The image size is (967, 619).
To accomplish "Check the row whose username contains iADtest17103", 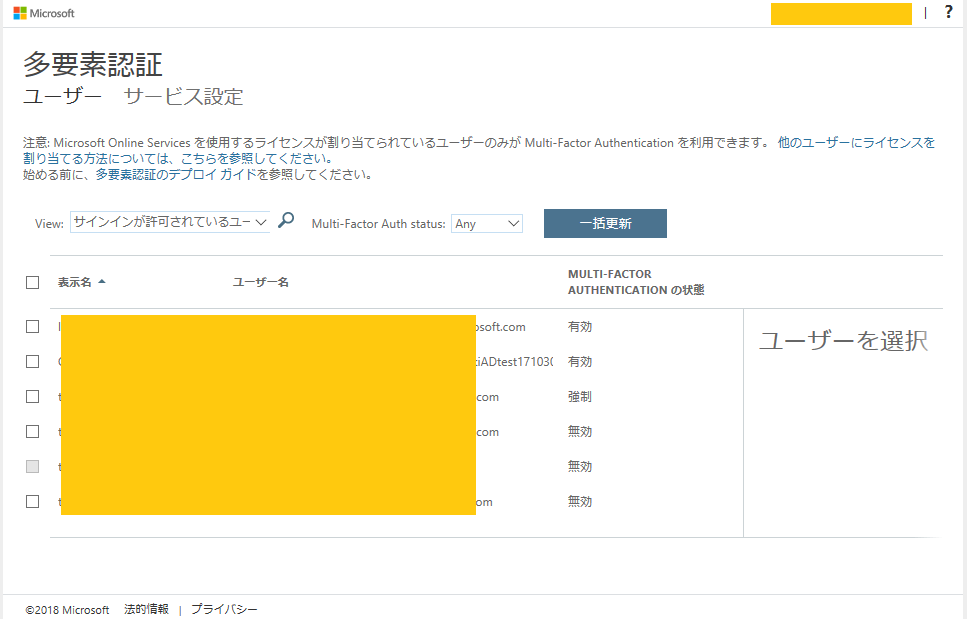I will [x=33, y=361].
